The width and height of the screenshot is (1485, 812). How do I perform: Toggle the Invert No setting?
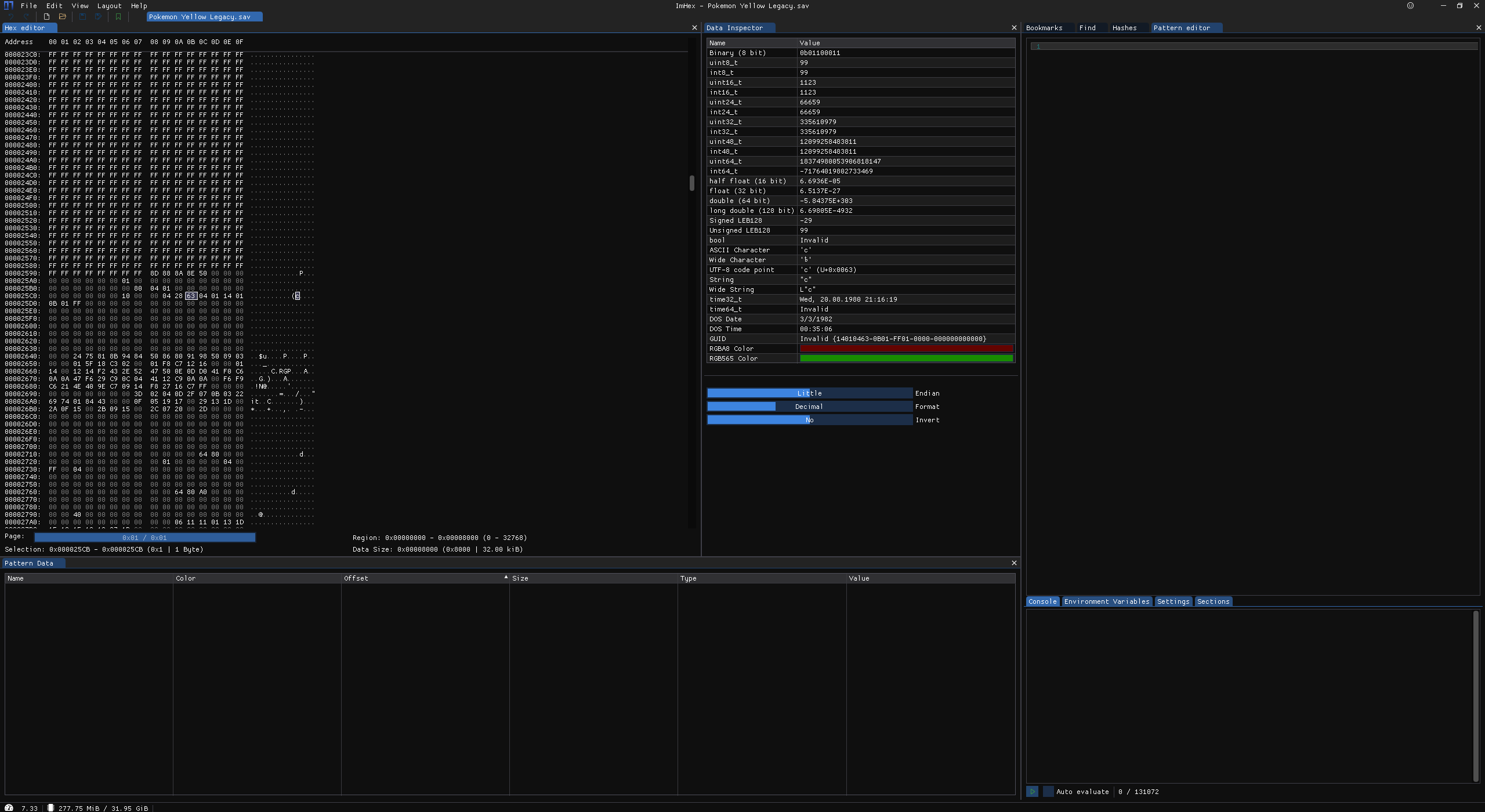click(809, 420)
